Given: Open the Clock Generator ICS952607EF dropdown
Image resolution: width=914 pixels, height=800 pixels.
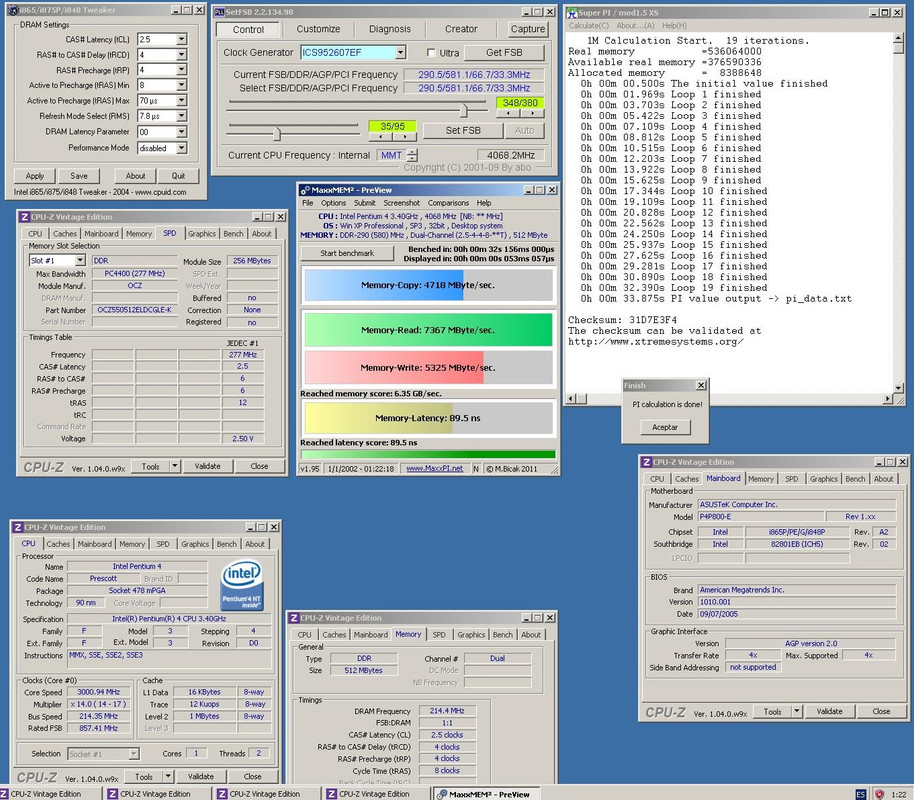Looking at the screenshot, I should 400,52.
